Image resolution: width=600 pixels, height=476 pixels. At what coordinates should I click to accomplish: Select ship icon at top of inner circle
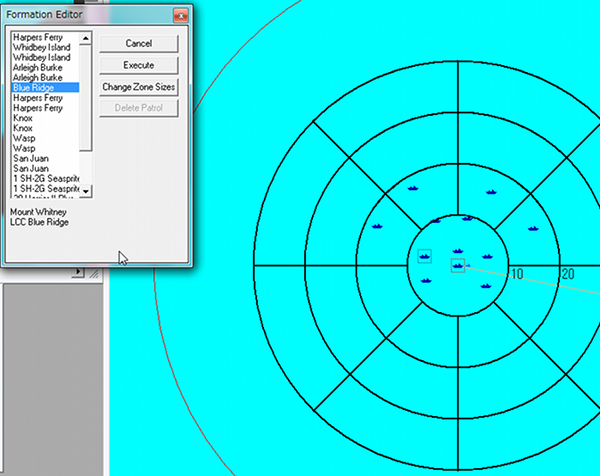tap(467, 218)
